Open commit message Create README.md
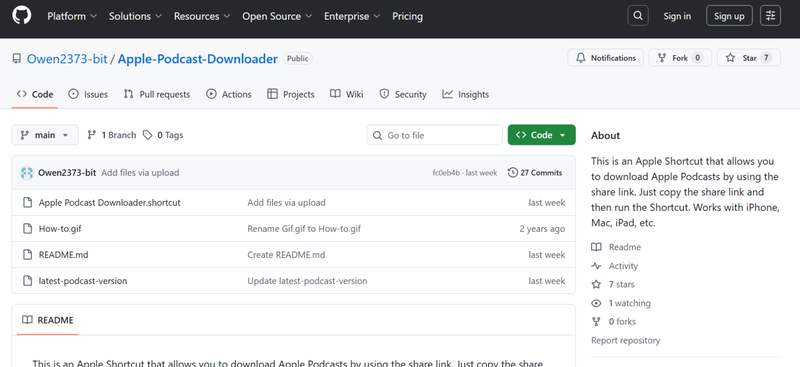 286,255
